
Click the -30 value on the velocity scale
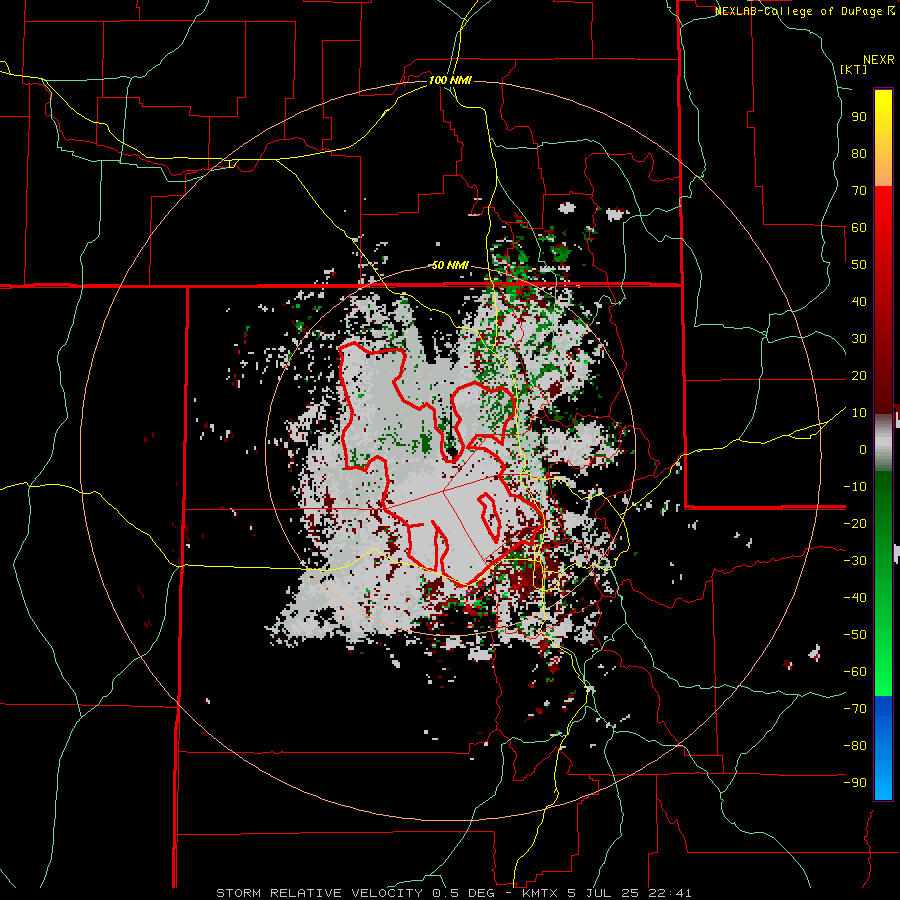855,561
